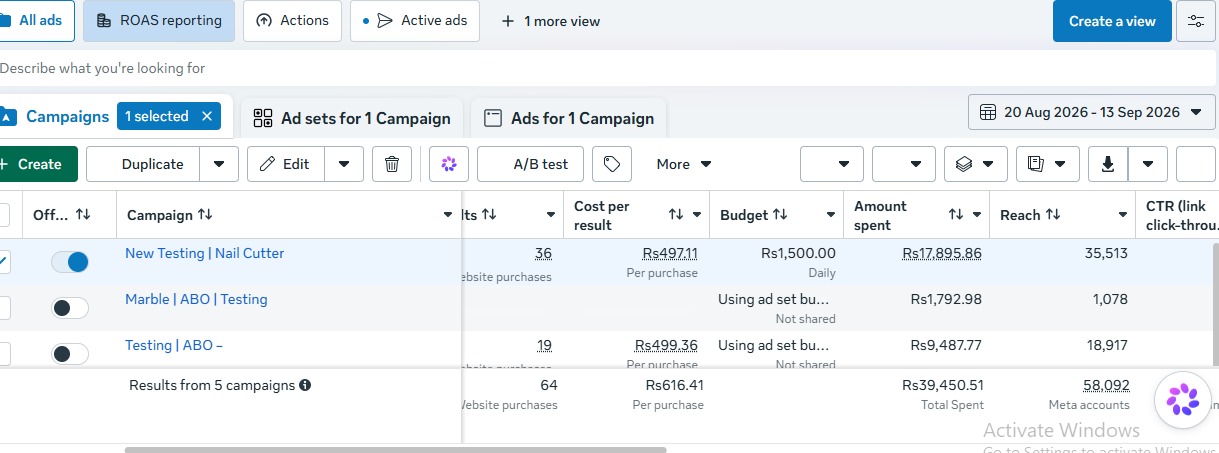Click calendar icon in the date range selector
Screen dimensions: 1219x453
(988, 112)
